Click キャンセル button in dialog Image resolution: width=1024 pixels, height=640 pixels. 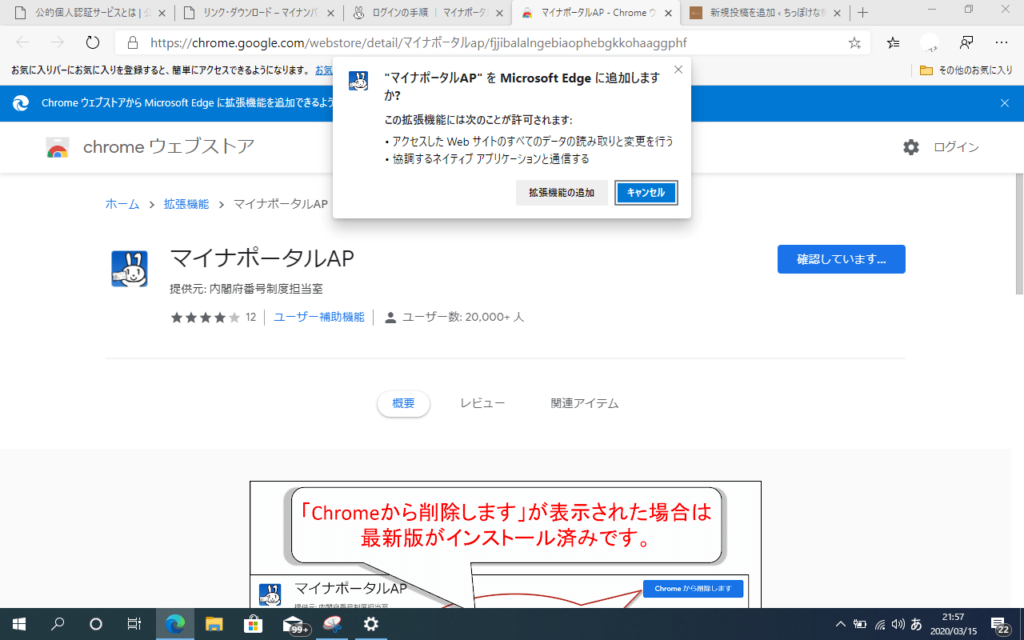click(x=646, y=193)
